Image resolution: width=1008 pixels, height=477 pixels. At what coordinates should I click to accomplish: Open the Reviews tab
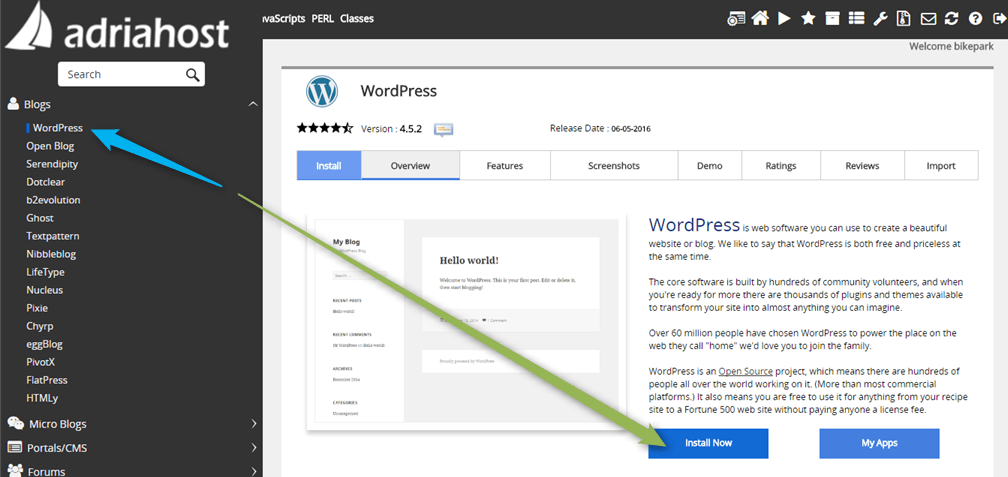coord(862,165)
